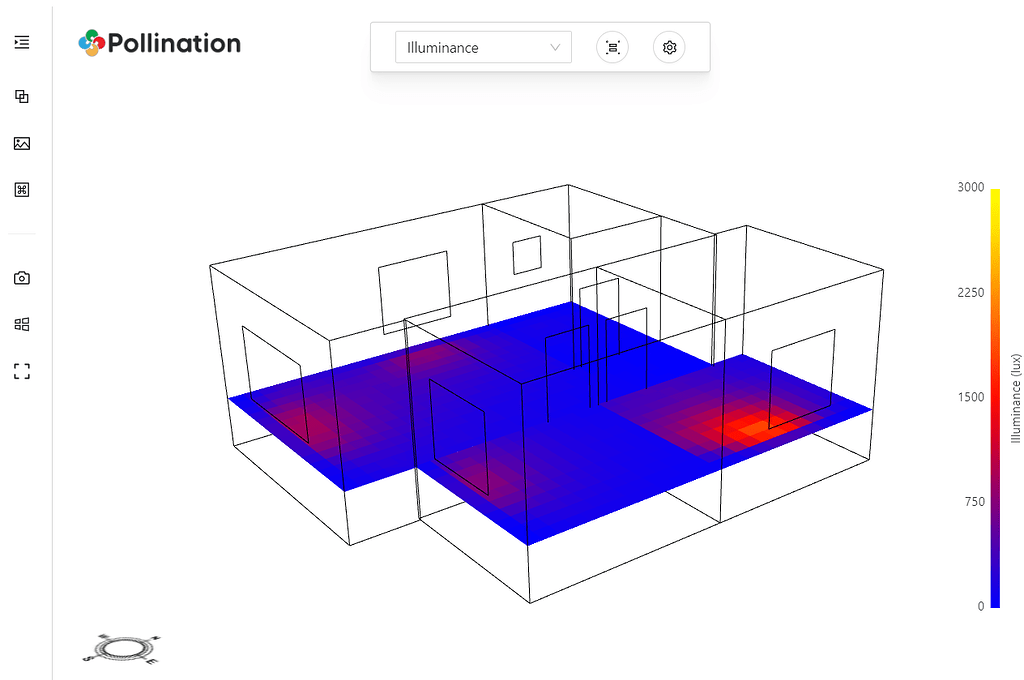The image size is (1024, 680).
Task: Take a screenshot with the camera icon
Action: tap(22, 278)
